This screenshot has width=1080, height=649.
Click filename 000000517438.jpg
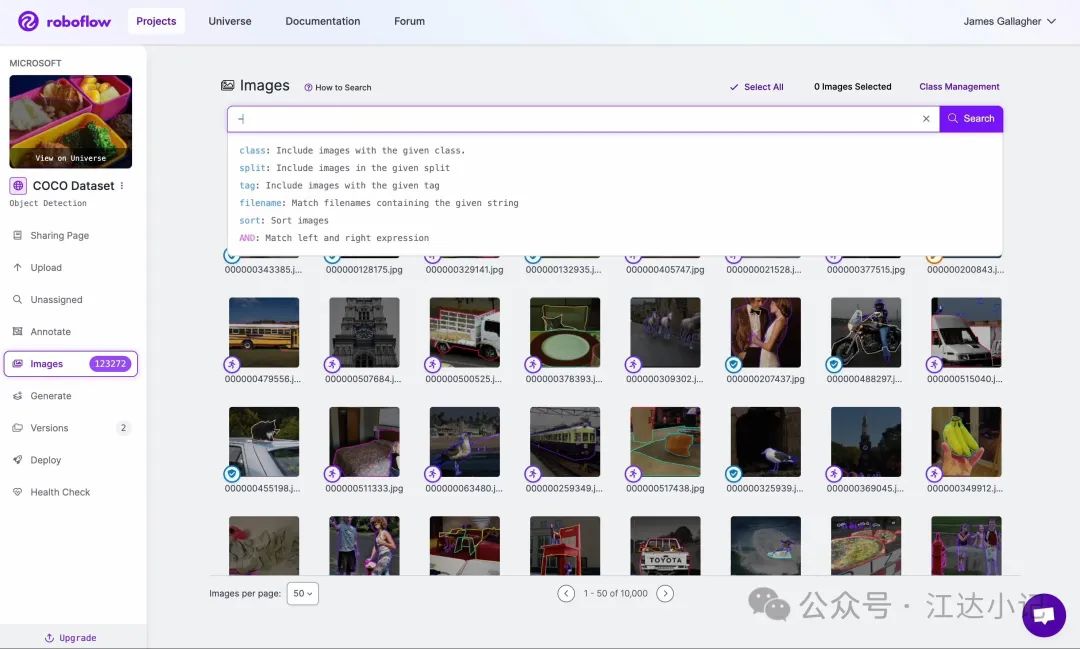click(x=665, y=488)
